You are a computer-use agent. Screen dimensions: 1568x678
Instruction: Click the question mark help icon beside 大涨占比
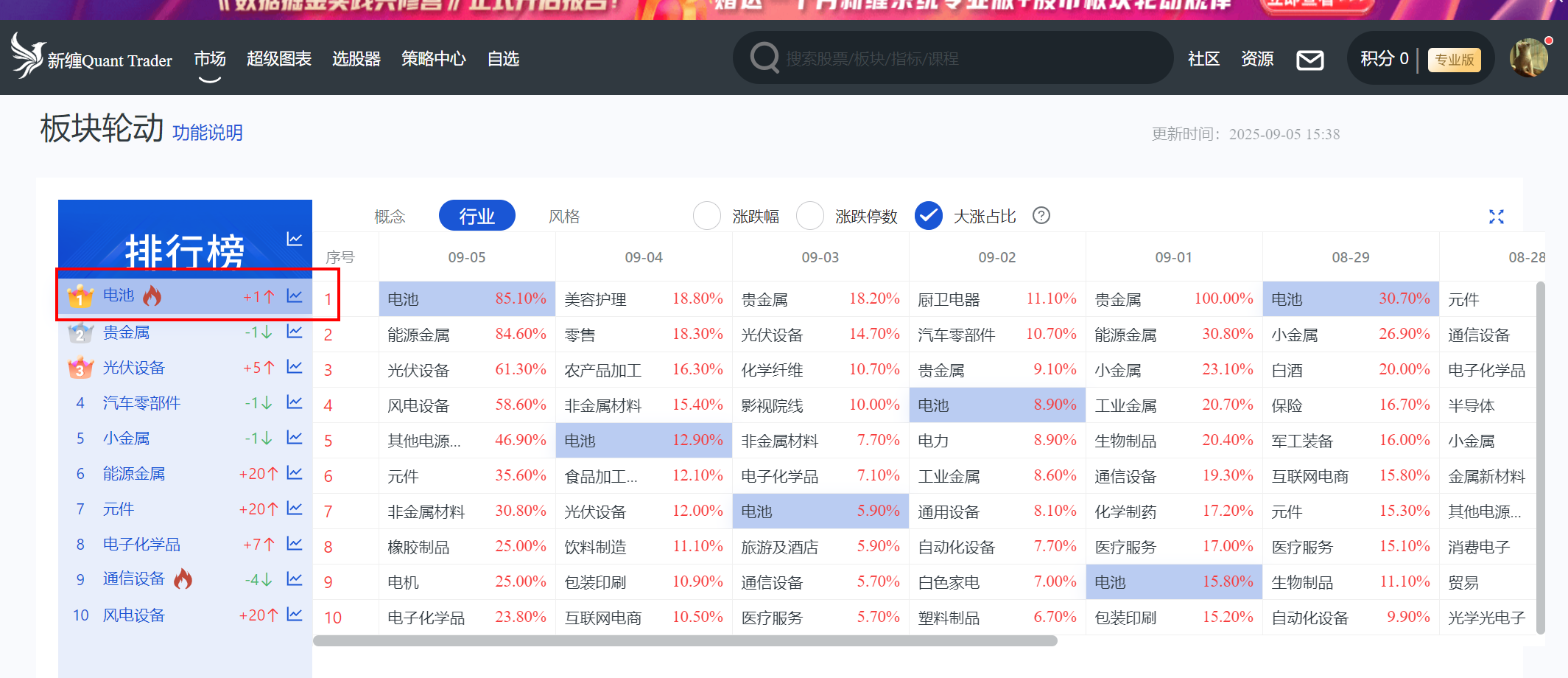(x=1041, y=215)
